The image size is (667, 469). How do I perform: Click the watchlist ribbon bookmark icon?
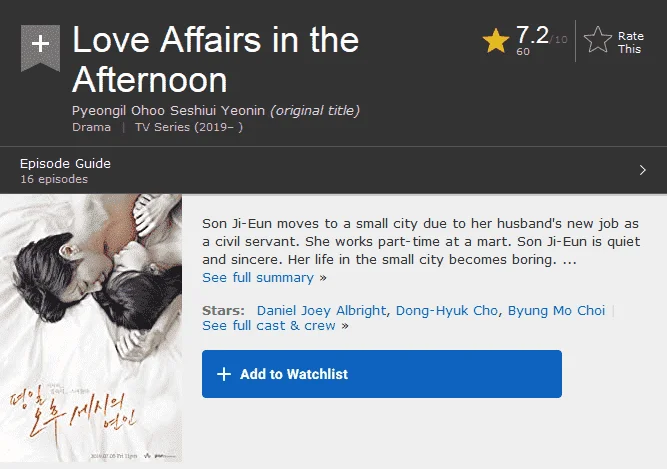click(x=40, y=48)
